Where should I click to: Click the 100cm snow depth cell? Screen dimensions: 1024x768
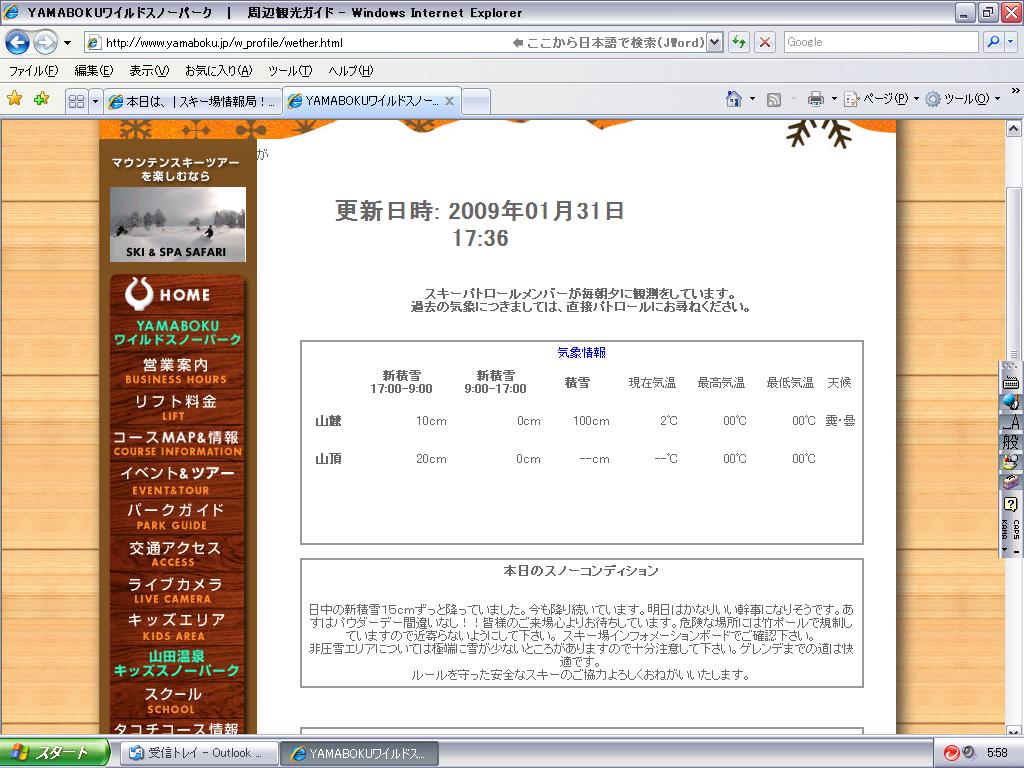pyautogui.click(x=591, y=421)
